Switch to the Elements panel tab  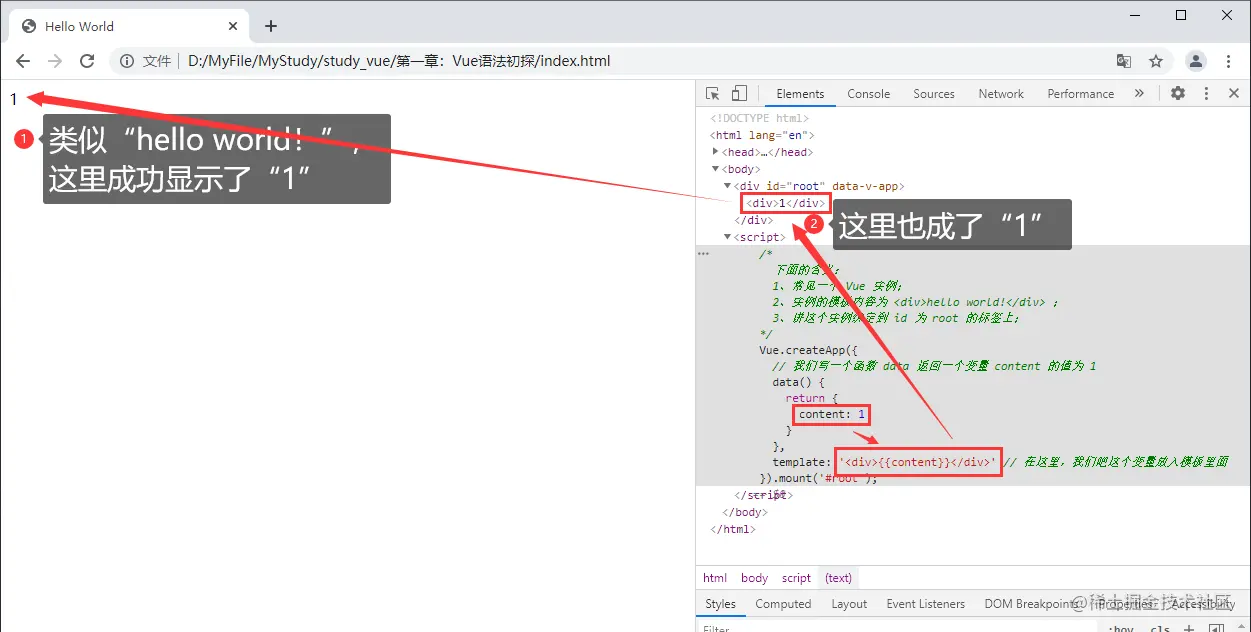800,93
